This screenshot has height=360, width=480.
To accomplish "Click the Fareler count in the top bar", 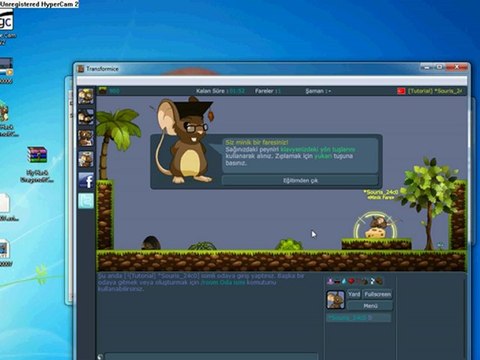I will pyautogui.click(x=268, y=91).
